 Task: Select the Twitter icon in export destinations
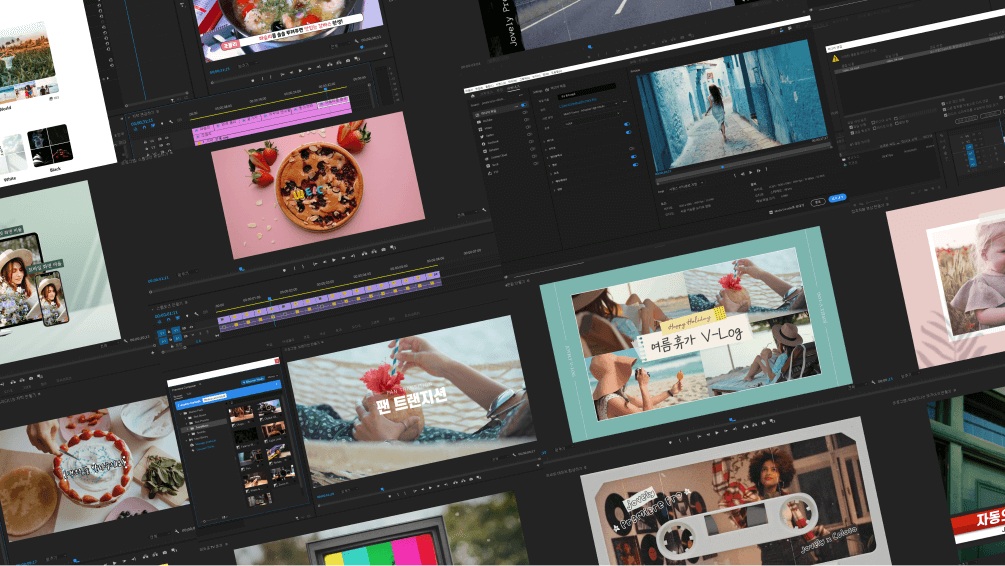tap(482, 137)
